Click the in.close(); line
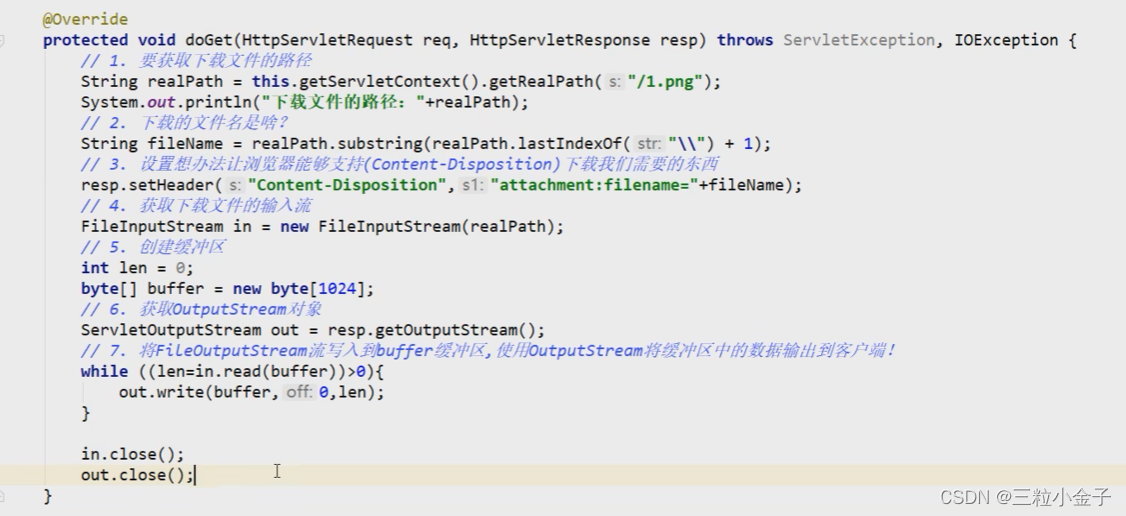The image size is (1126, 516). tap(133, 454)
